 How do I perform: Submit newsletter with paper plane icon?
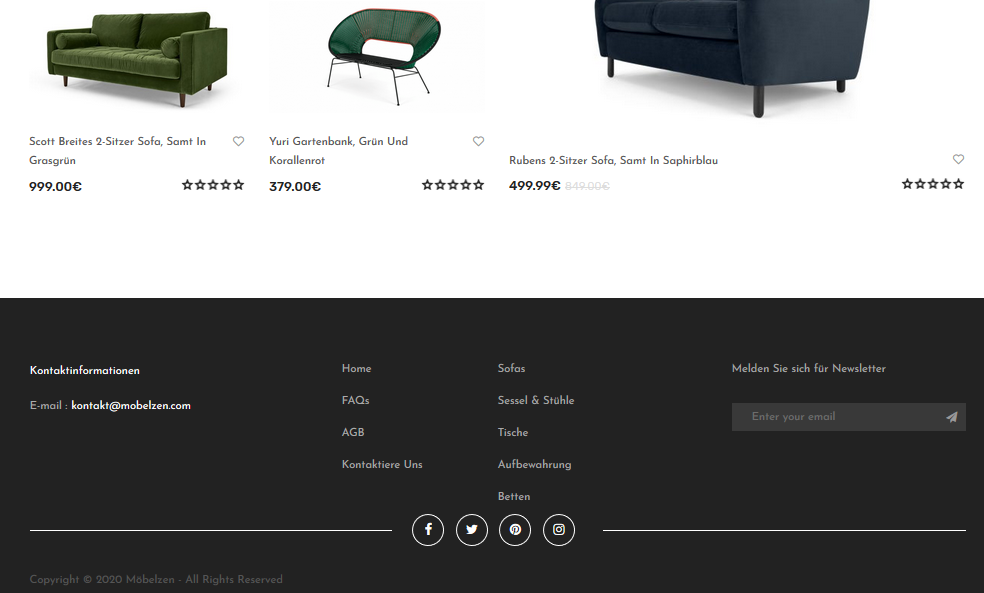coord(952,417)
